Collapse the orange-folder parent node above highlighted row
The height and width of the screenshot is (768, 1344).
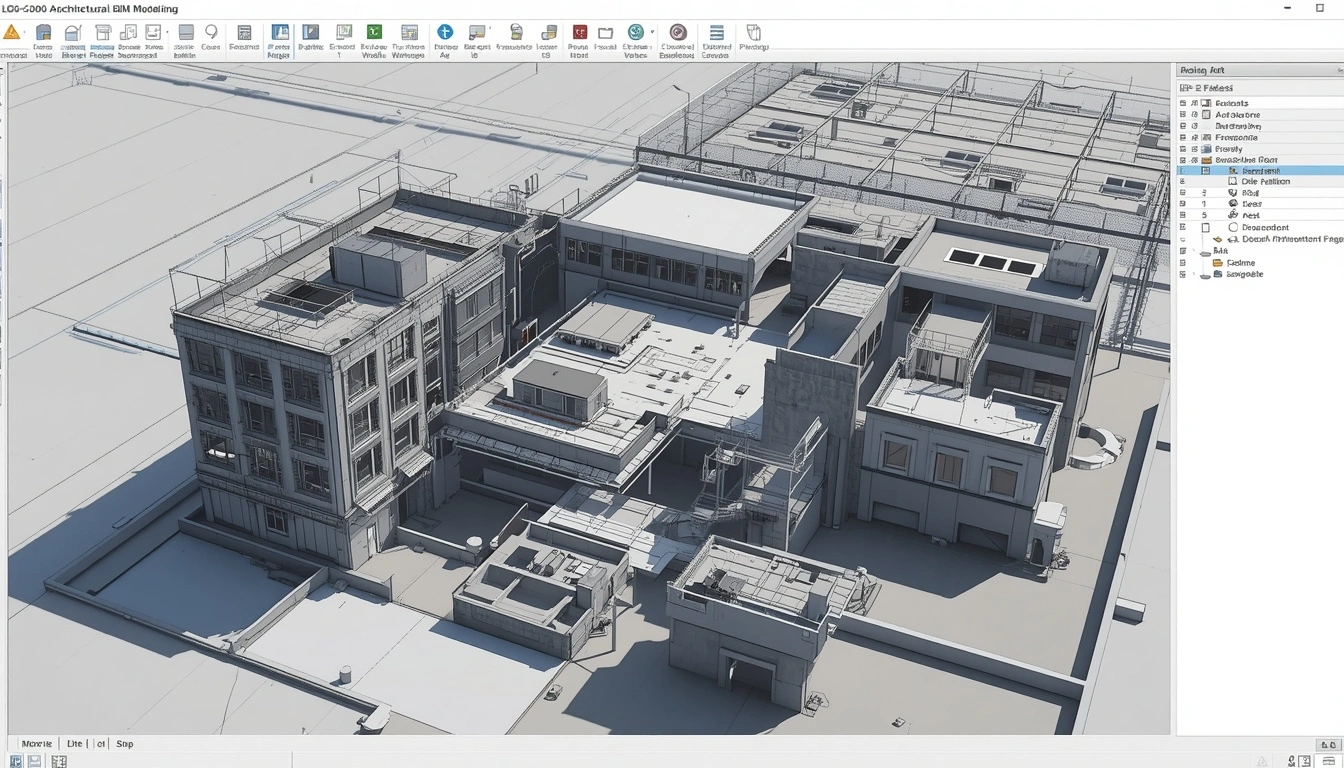(1183, 160)
